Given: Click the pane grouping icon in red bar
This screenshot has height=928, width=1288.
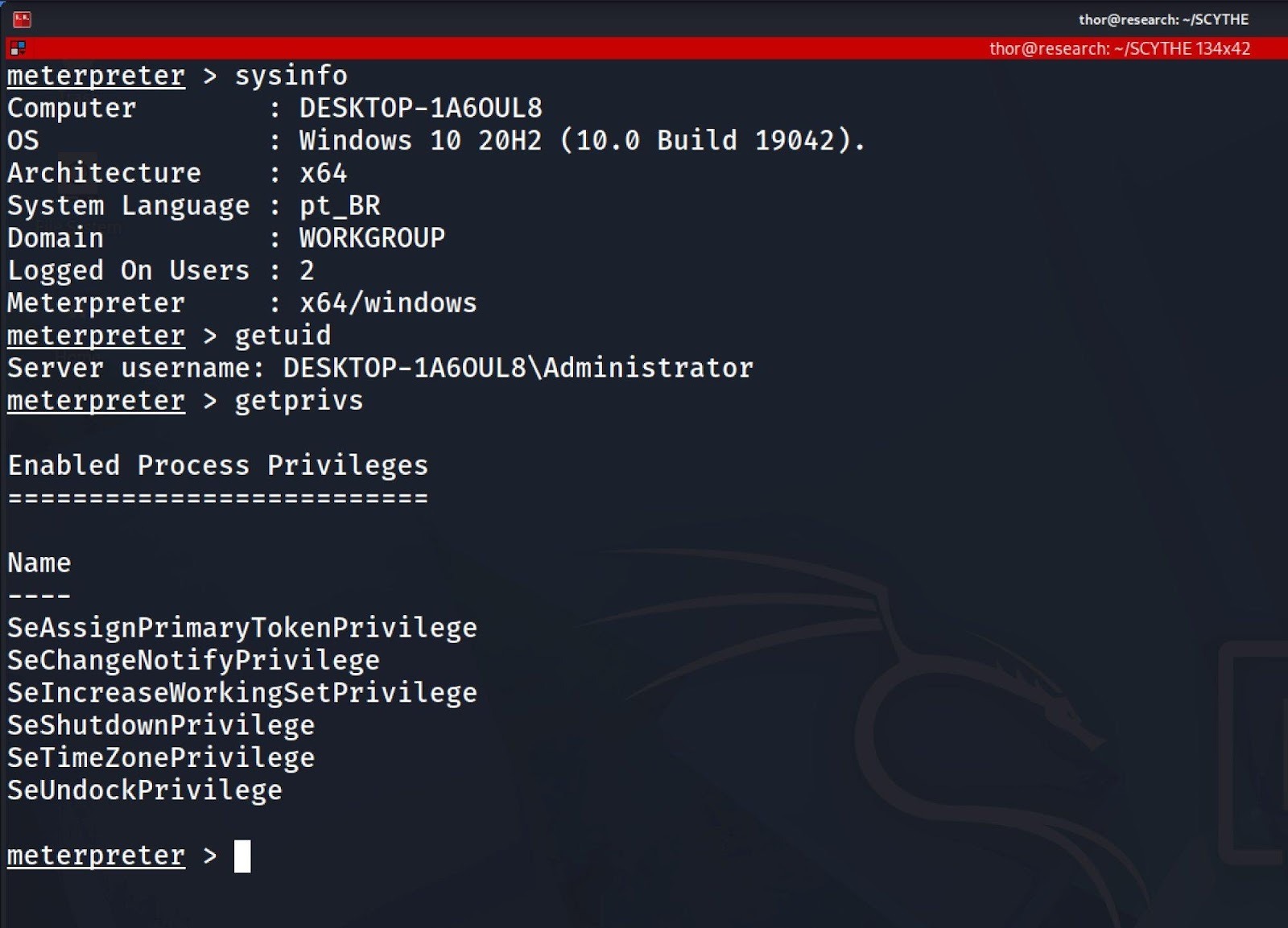Looking at the screenshot, I should [x=17, y=48].
